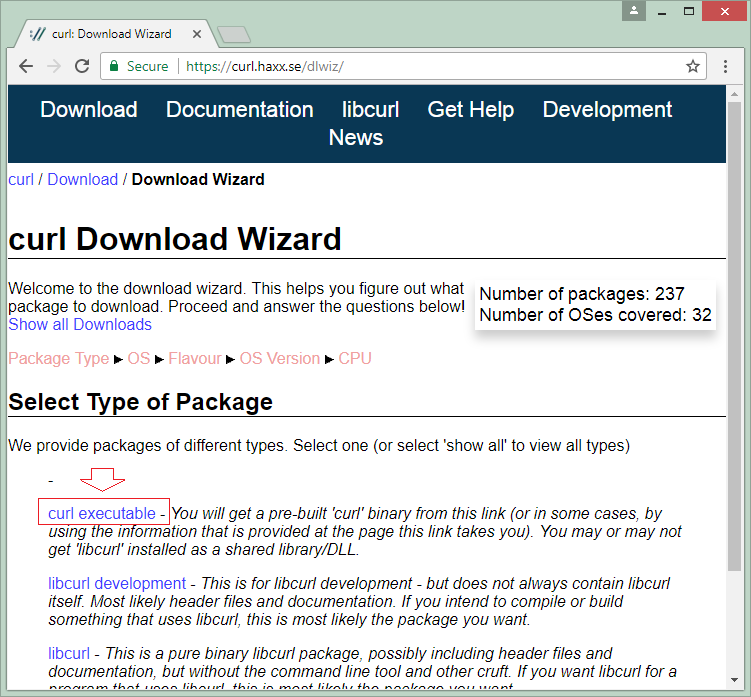
Task: Go to curl breadcrumb link
Action: coord(21,179)
